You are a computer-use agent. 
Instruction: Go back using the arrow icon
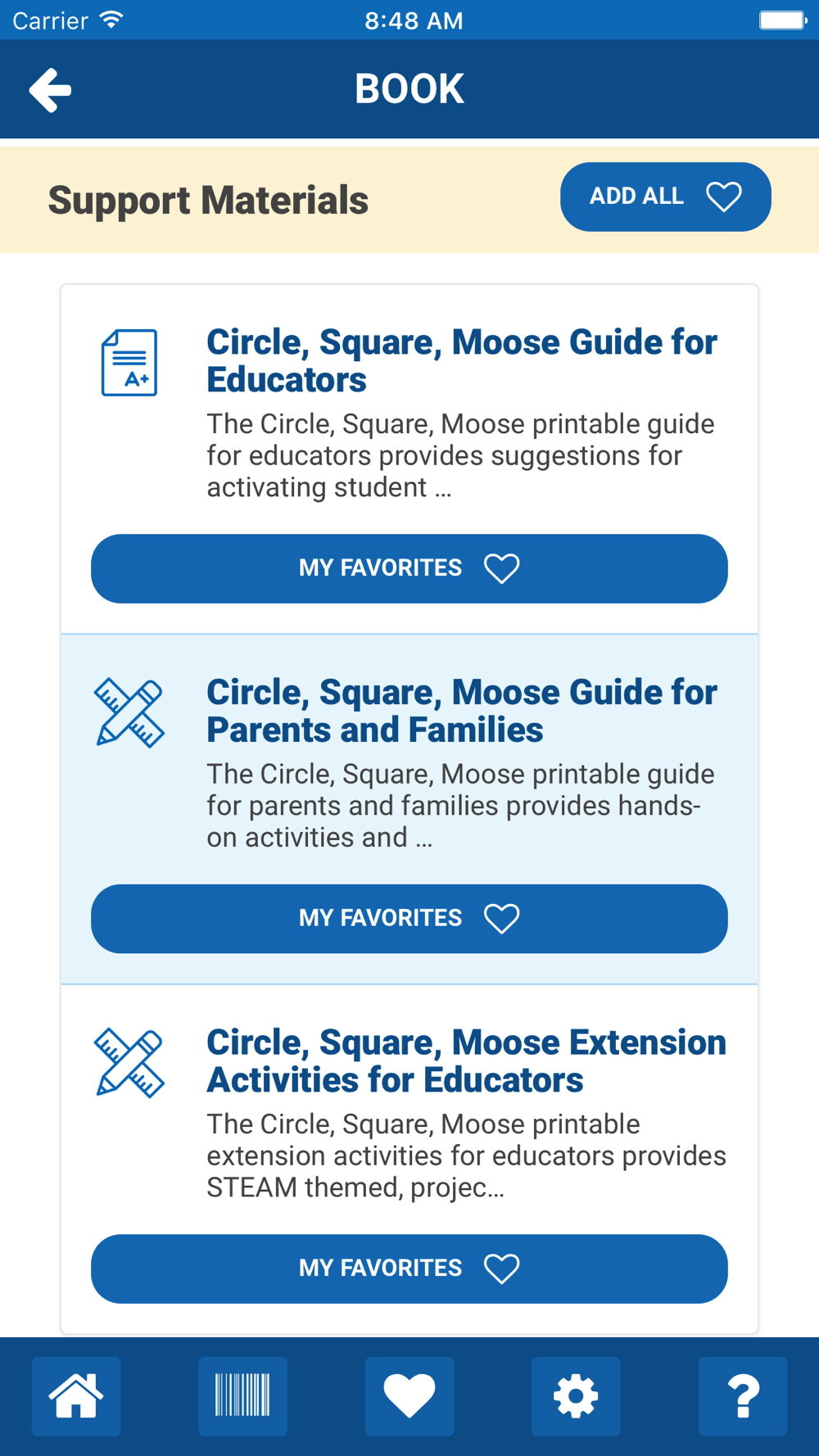click(x=50, y=89)
